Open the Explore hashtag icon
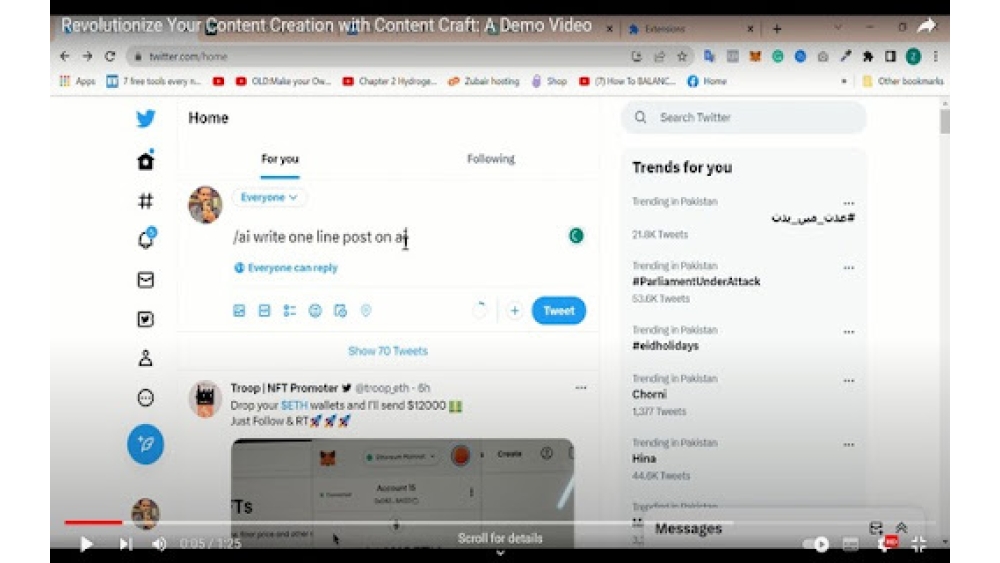The image size is (1000, 563). tap(145, 201)
